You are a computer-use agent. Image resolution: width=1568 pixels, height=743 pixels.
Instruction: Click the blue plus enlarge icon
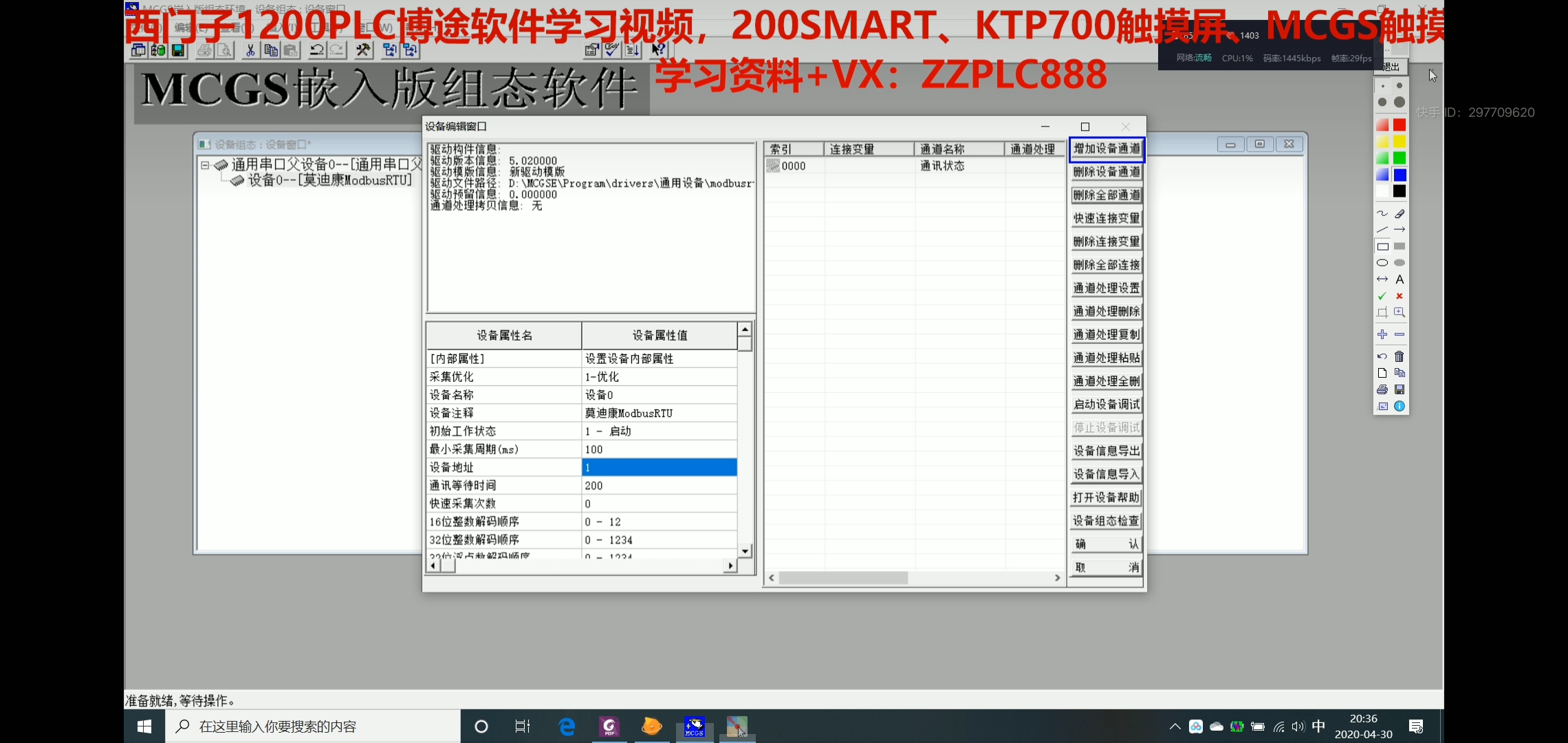click(x=1382, y=334)
